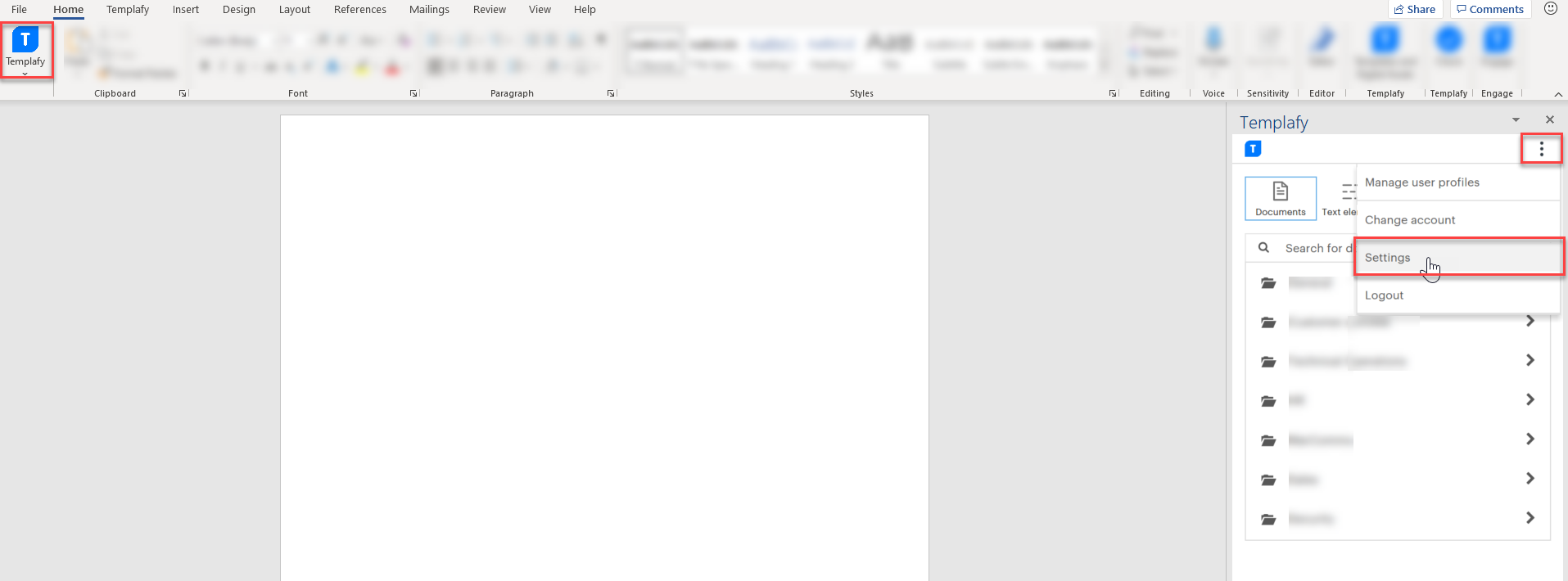Click the Sensitivity button in the ribbon
The image size is (1568, 581).
pyautogui.click(x=1268, y=47)
